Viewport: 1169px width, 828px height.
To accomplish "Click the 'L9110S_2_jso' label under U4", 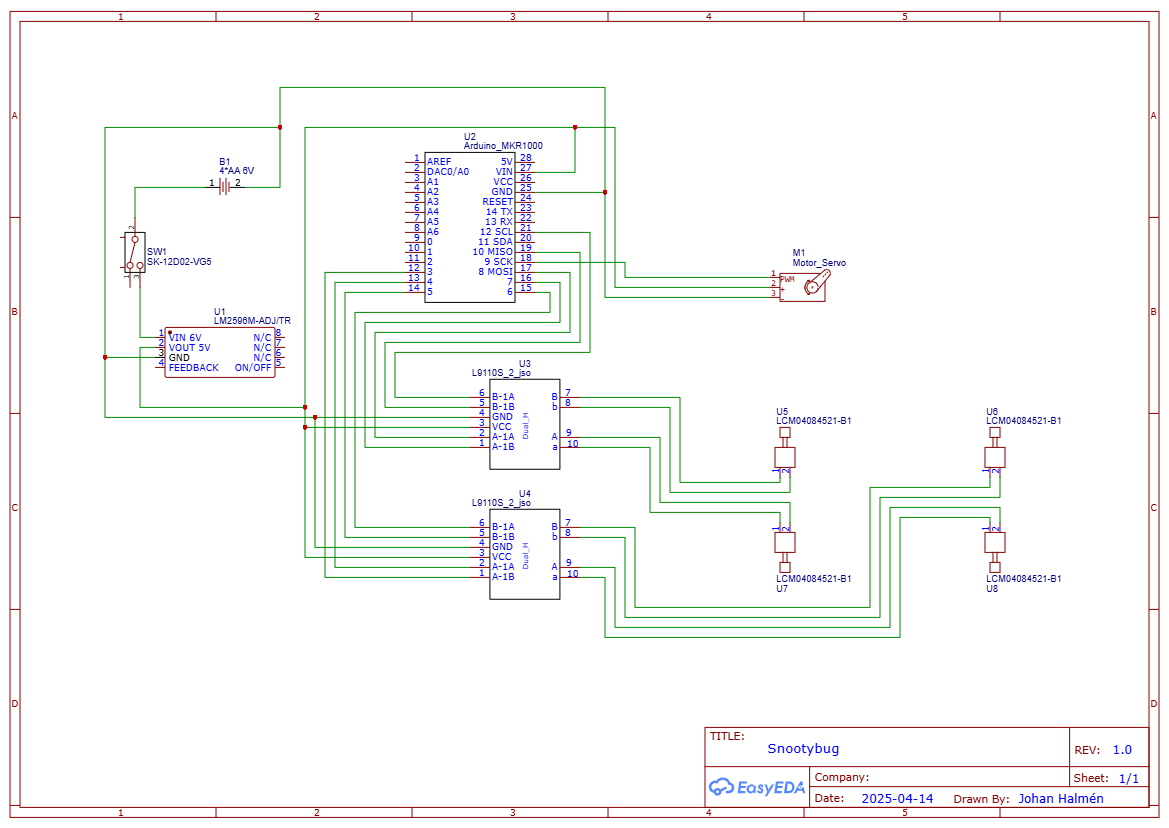I will (x=501, y=502).
